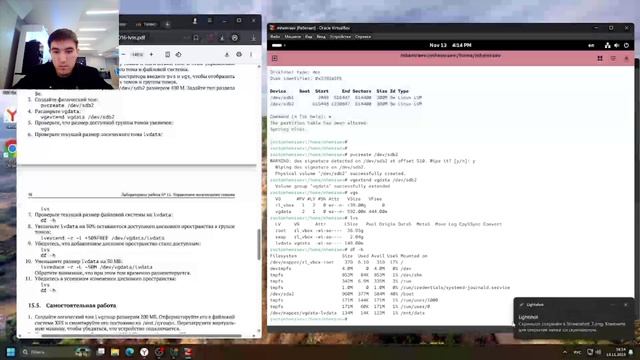Expand the system tray hidden icons chevron
Screen dimensions: 640x360
[565, 352]
